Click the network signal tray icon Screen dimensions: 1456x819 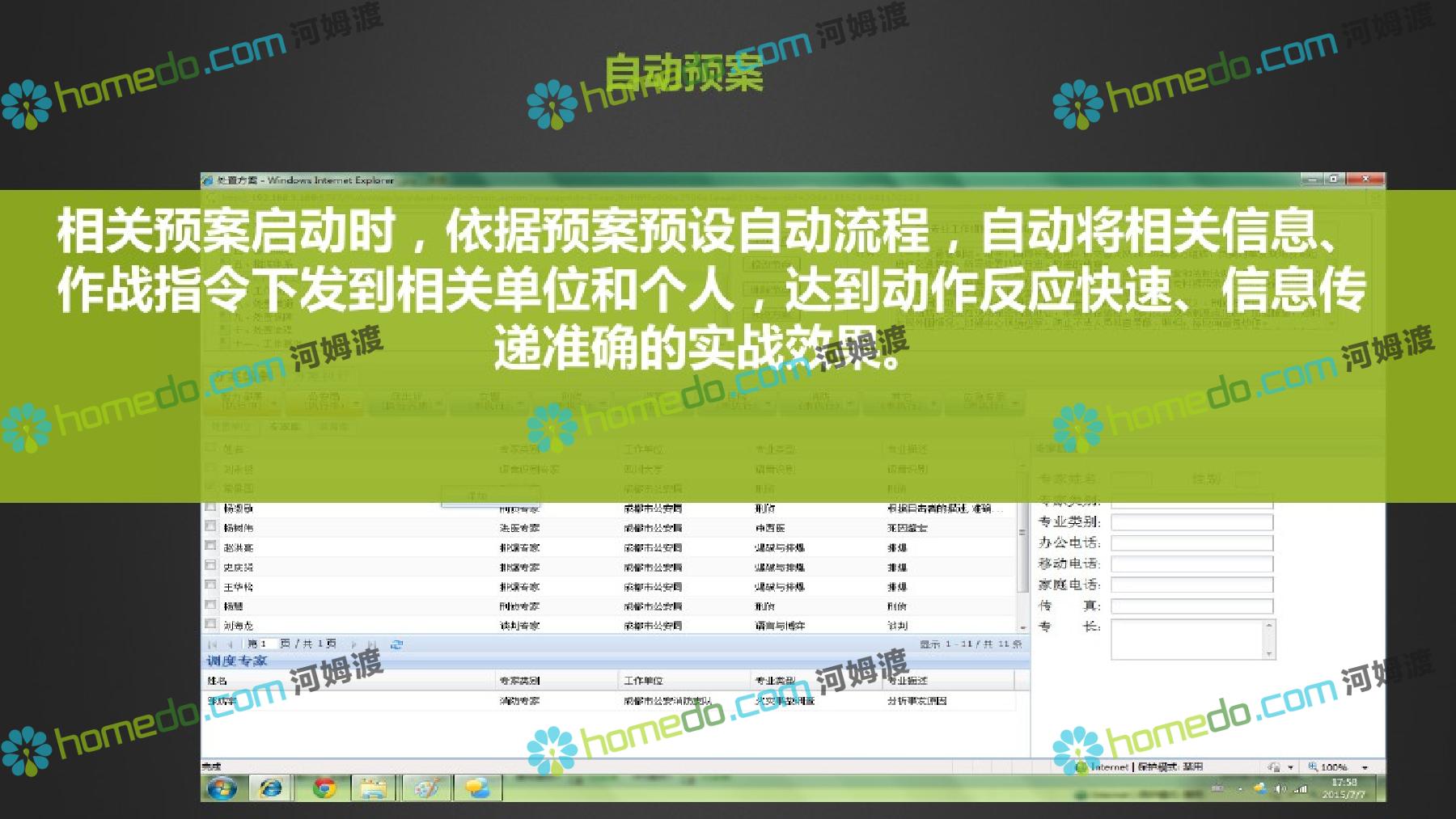coord(1301,788)
